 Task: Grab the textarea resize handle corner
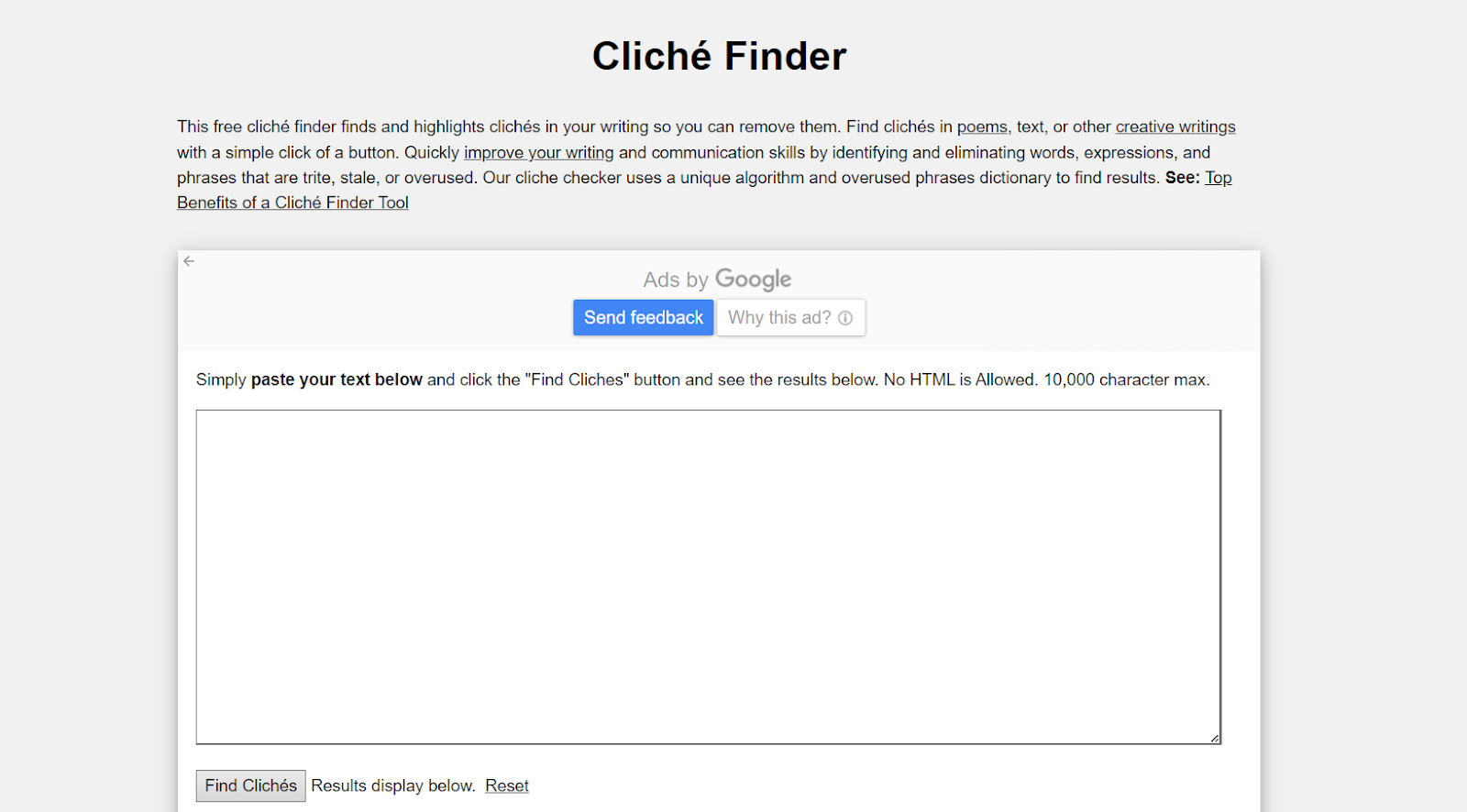coord(1214,738)
